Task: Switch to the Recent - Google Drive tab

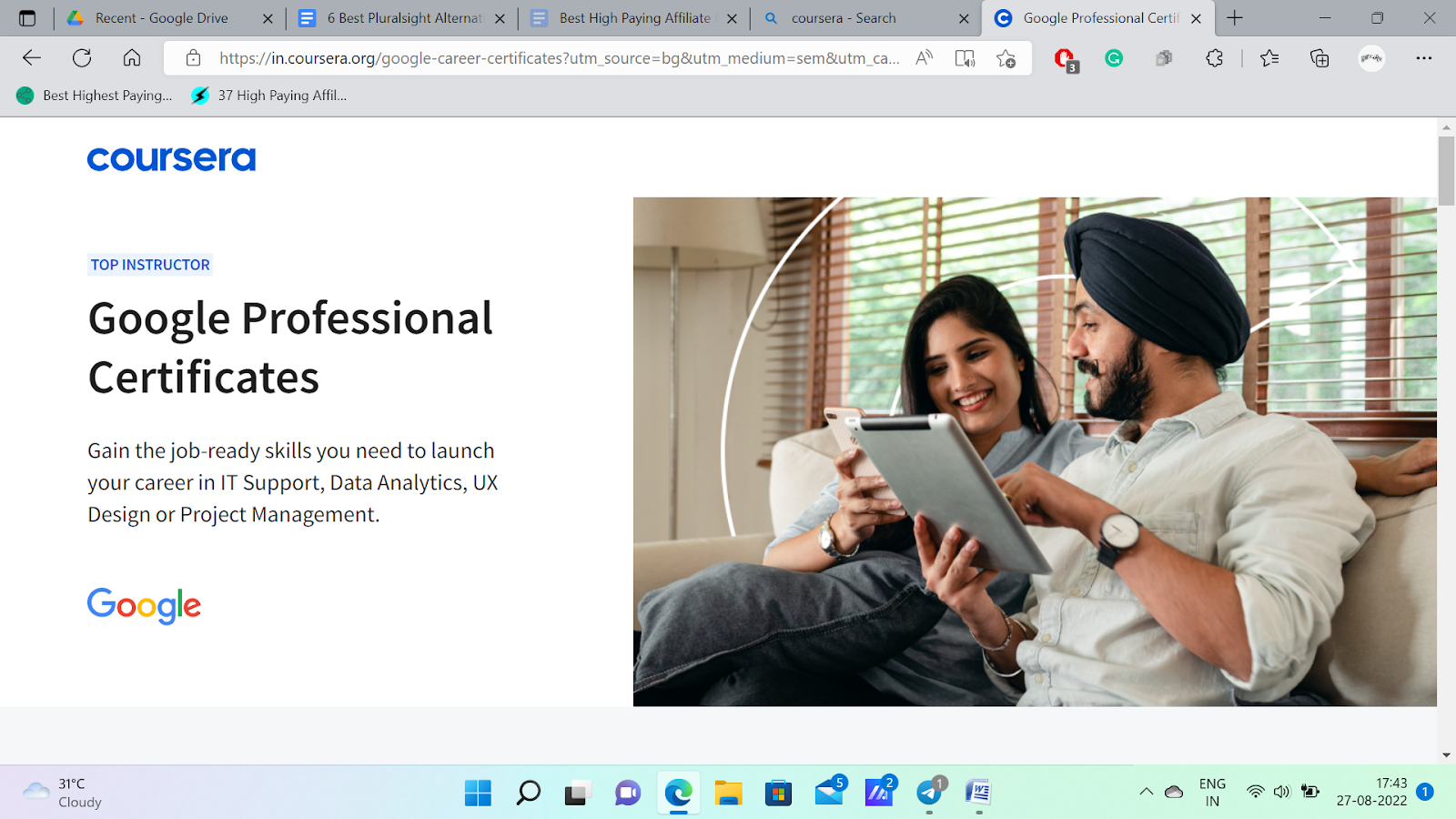Action: (x=162, y=18)
